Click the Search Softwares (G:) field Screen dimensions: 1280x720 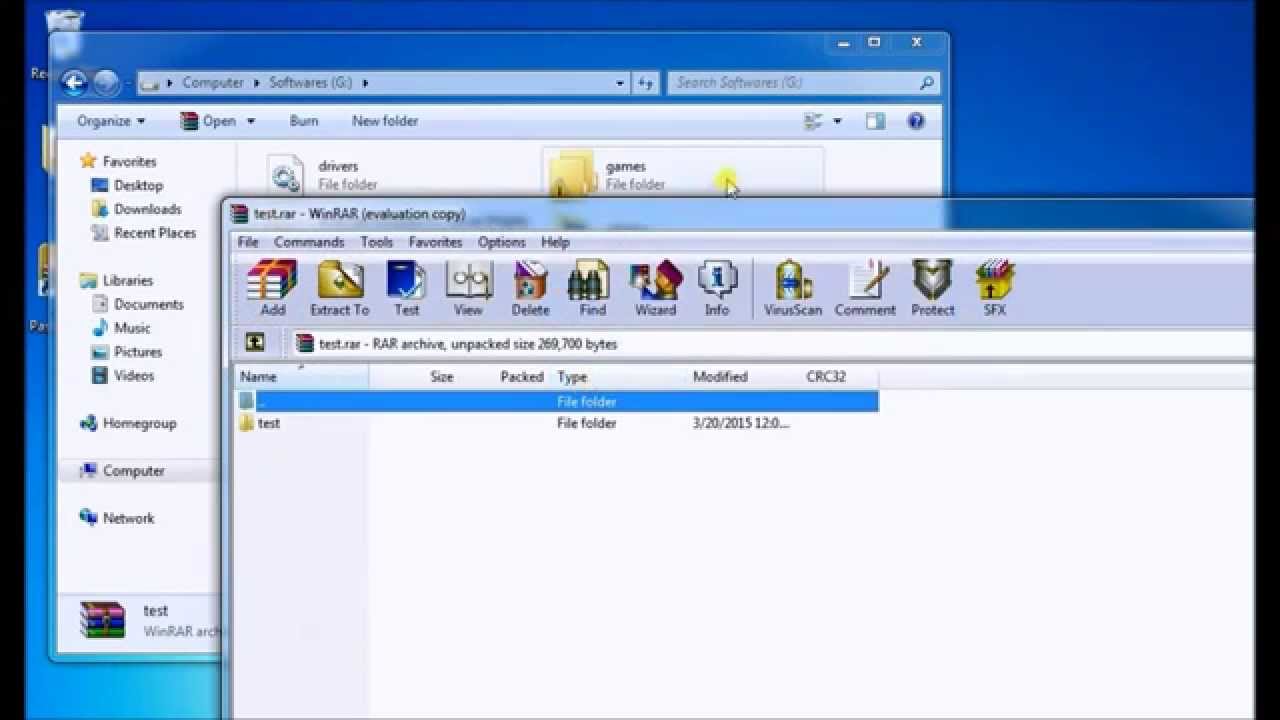coord(803,83)
